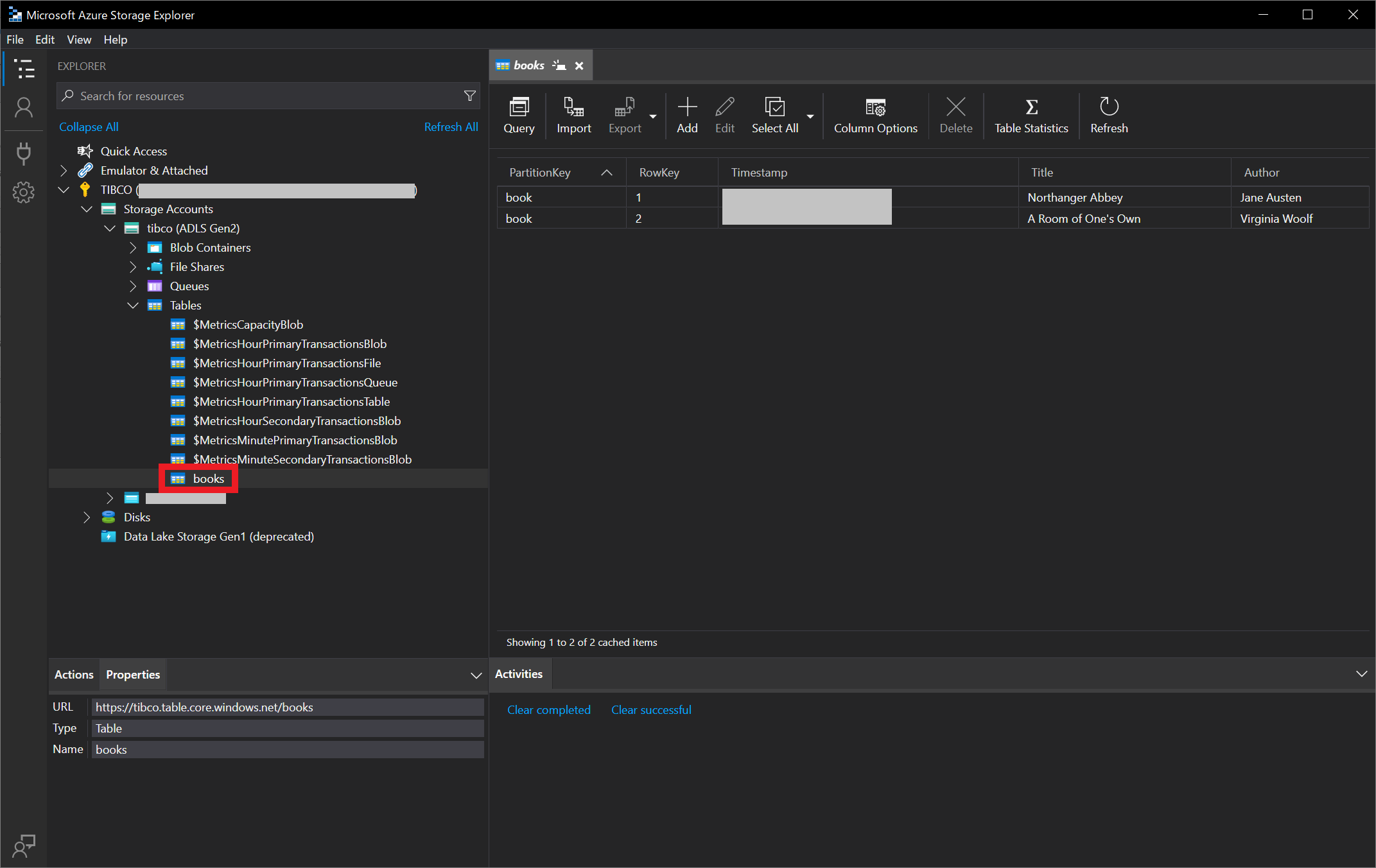This screenshot has width=1376, height=868.
Task: Collapse the Storage Accounts node
Action: coord(87,209)
